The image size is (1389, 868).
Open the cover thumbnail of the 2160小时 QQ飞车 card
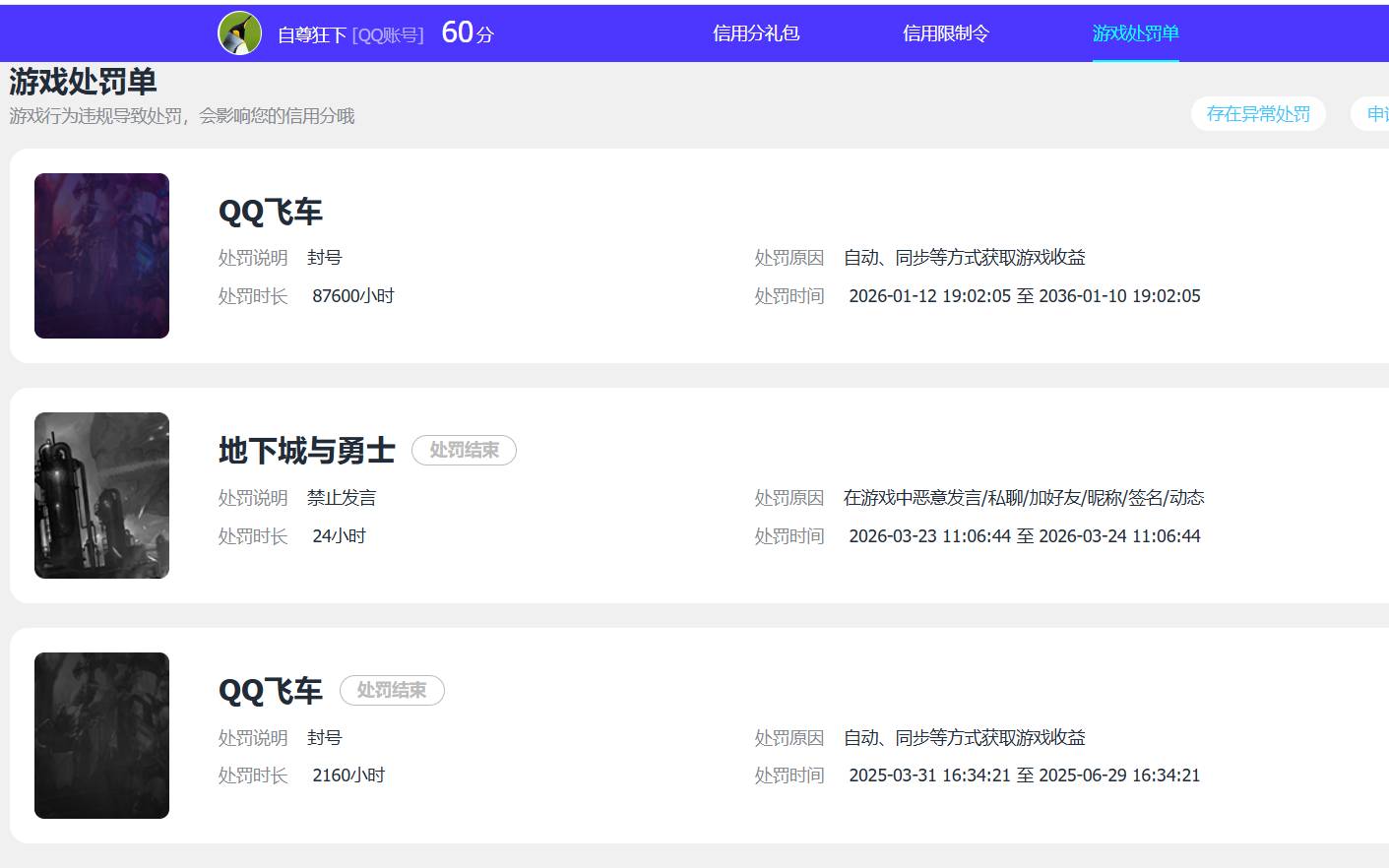pyautogui.click(x=101, y=735)
